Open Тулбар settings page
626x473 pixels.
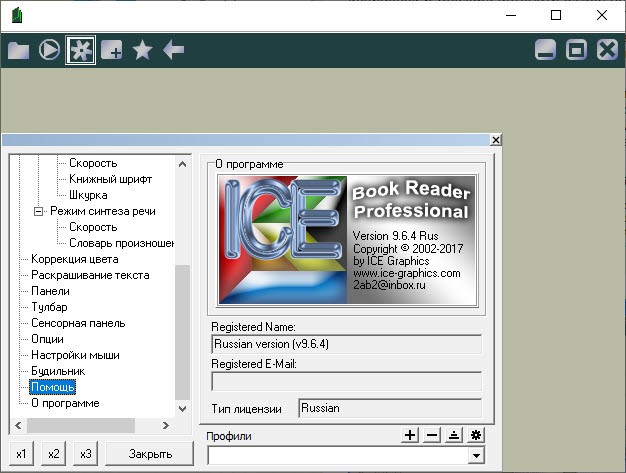(50, 307)
